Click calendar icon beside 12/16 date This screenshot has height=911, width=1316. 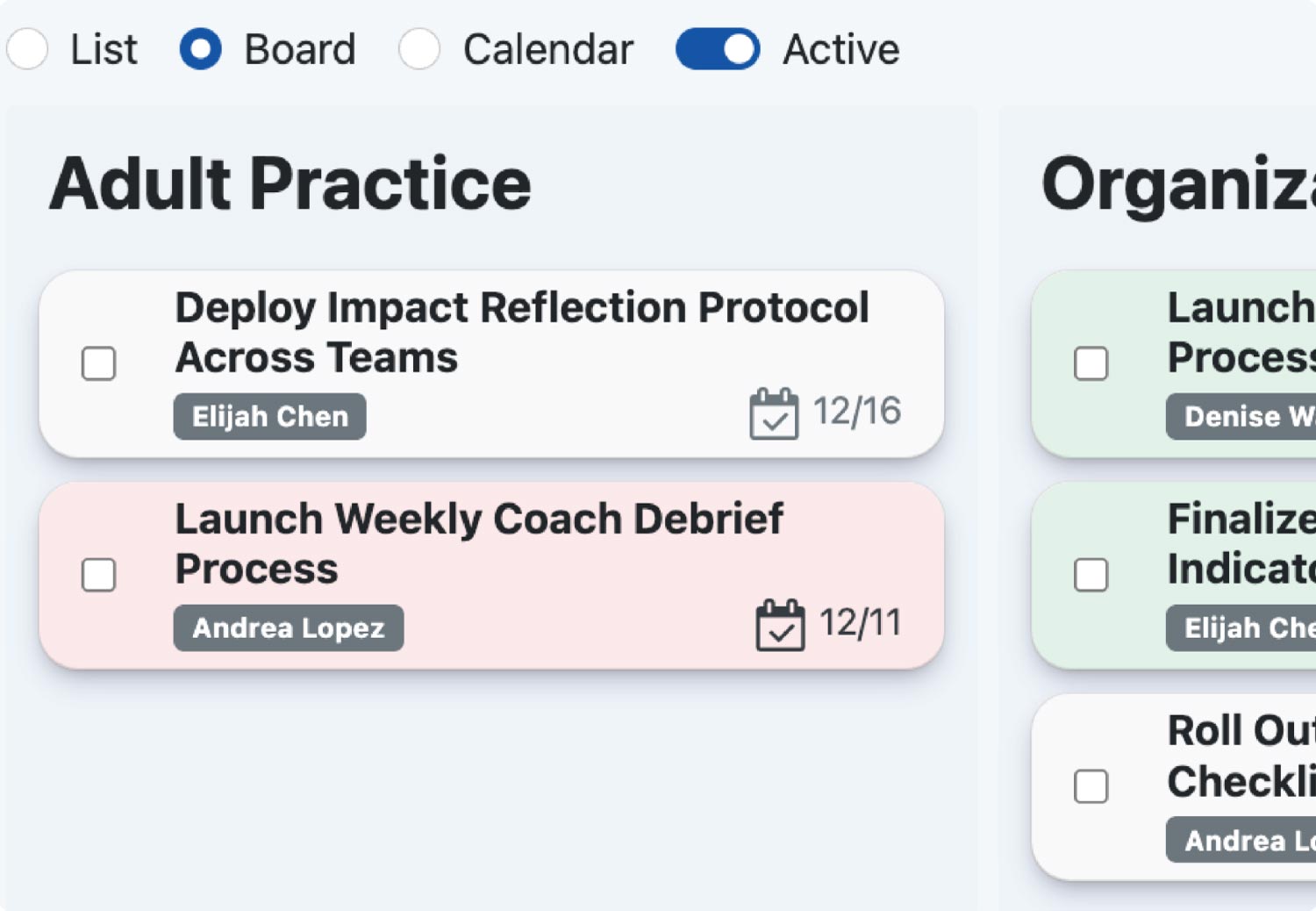[773, 413]
